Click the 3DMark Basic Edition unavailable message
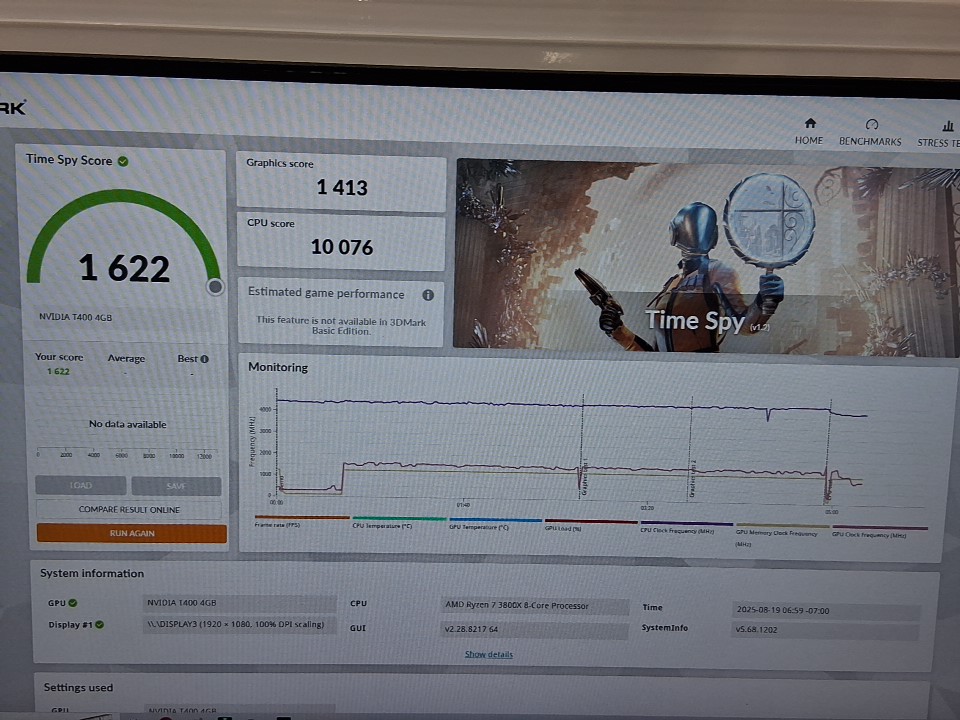Viewport: 960px width, 720px height. click(x=341, y=326)
